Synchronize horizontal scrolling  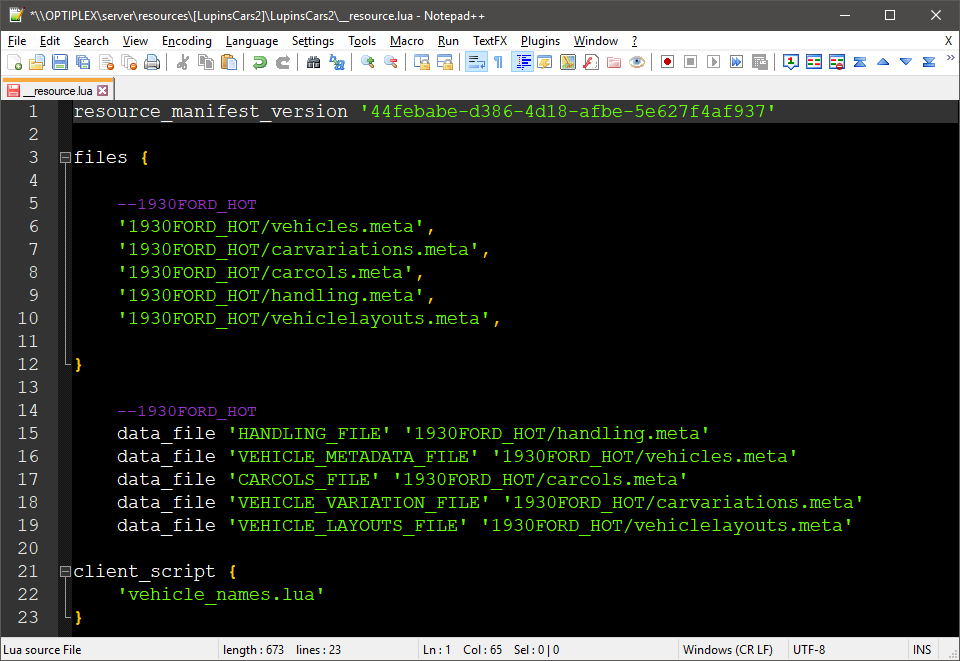[445, 62]
